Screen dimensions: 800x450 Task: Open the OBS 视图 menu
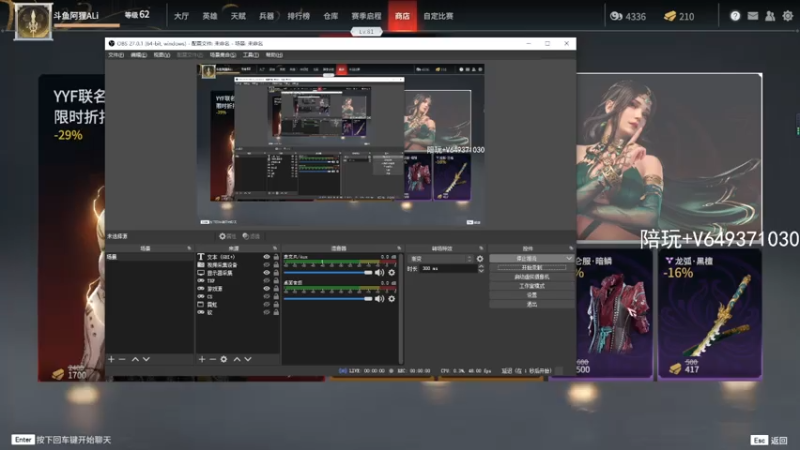(162, 55)
